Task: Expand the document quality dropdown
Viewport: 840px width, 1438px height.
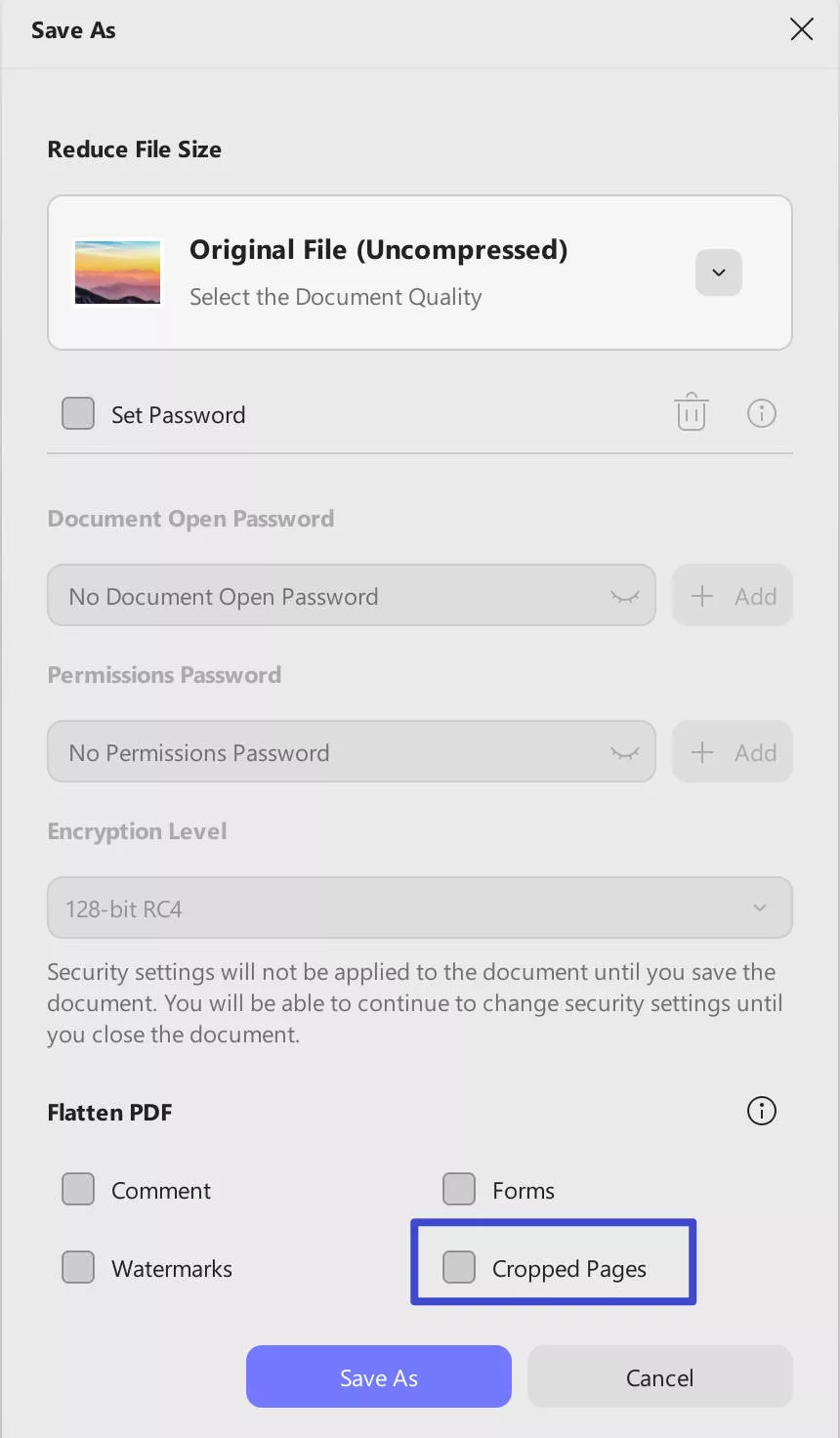Action: coord(718,273)
